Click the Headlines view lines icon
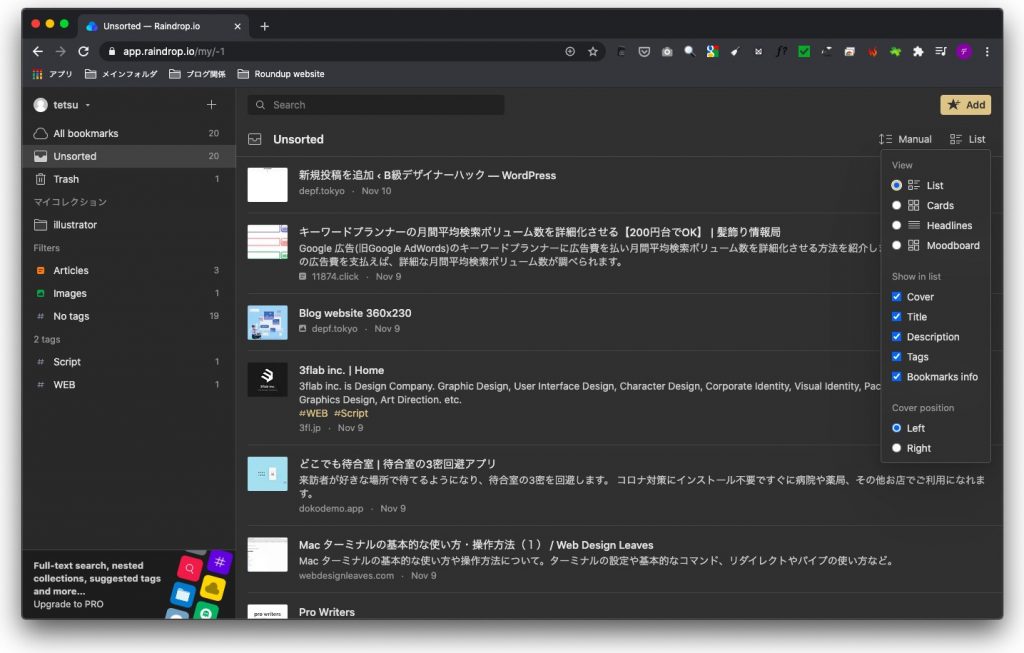Screen dimensions: 1024x653 pyautogui.click(x=914, y=225)
